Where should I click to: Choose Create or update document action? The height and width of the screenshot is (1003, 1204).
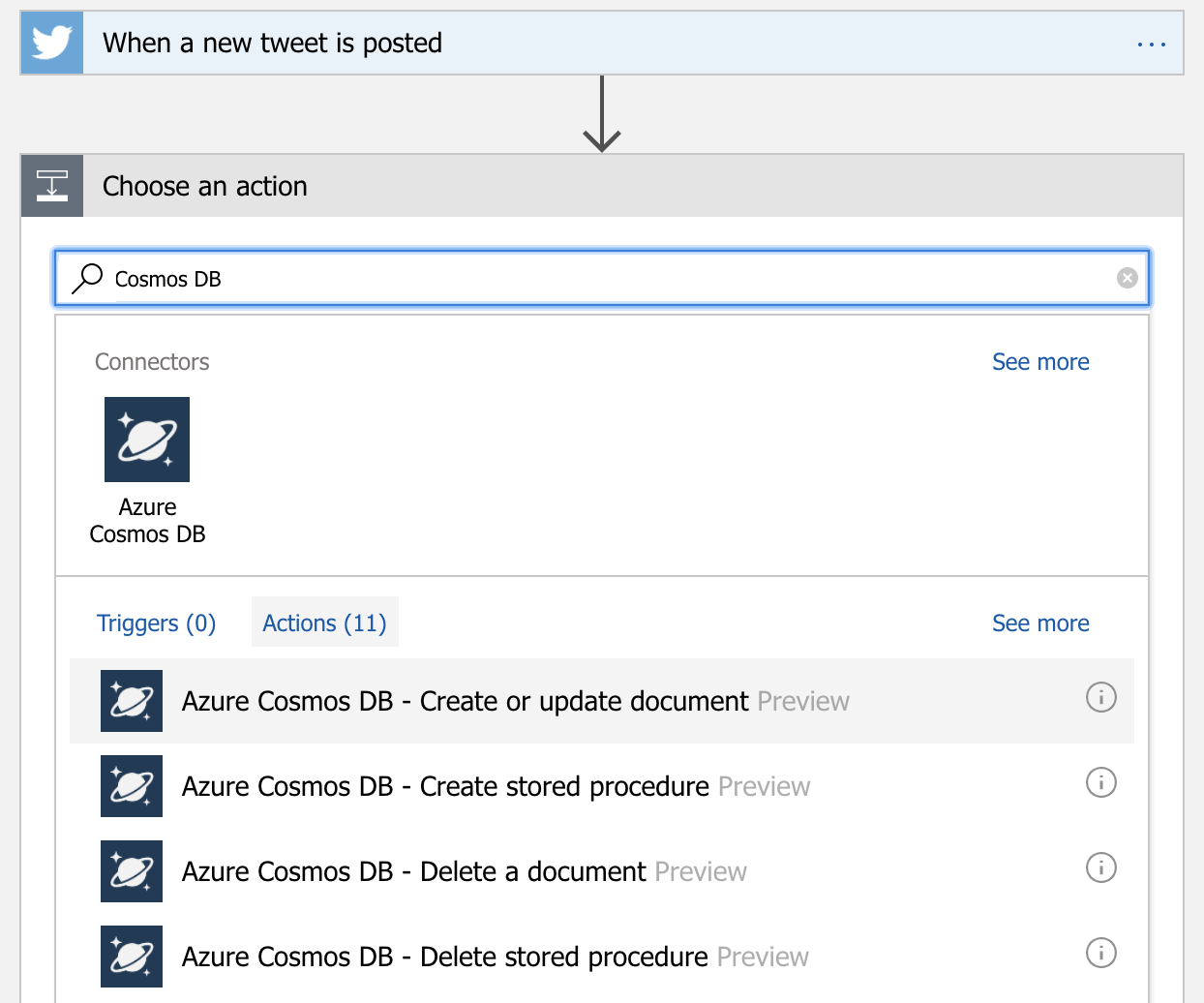coord(465,701)
